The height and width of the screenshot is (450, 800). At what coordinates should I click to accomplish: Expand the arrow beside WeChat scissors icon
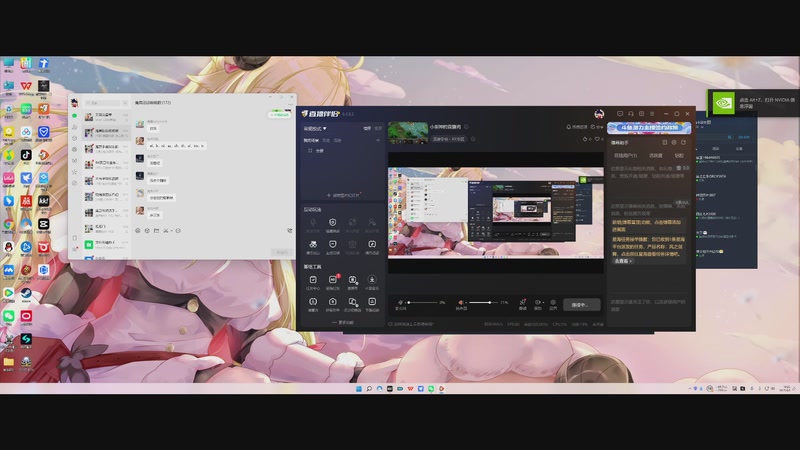(x=171, y=231)
